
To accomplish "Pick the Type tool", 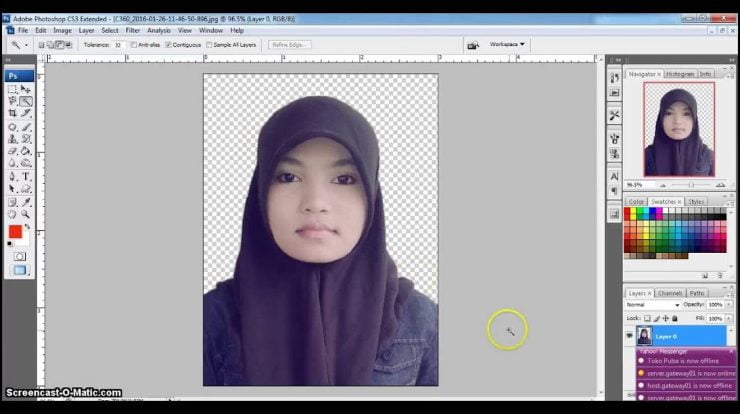I will point(25,176).
